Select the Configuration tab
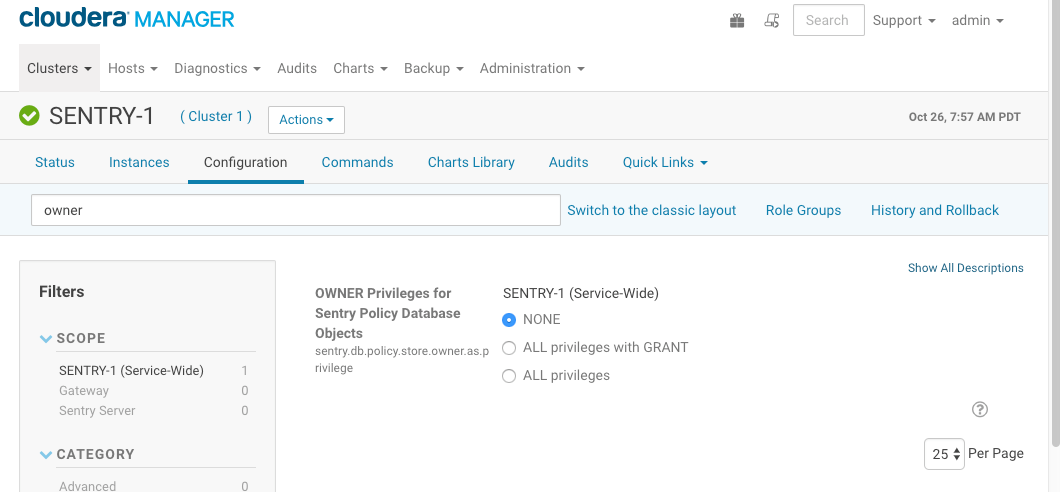Image resolution: width=1060 pixels, height=492 pixels. (x=245, y=162)
